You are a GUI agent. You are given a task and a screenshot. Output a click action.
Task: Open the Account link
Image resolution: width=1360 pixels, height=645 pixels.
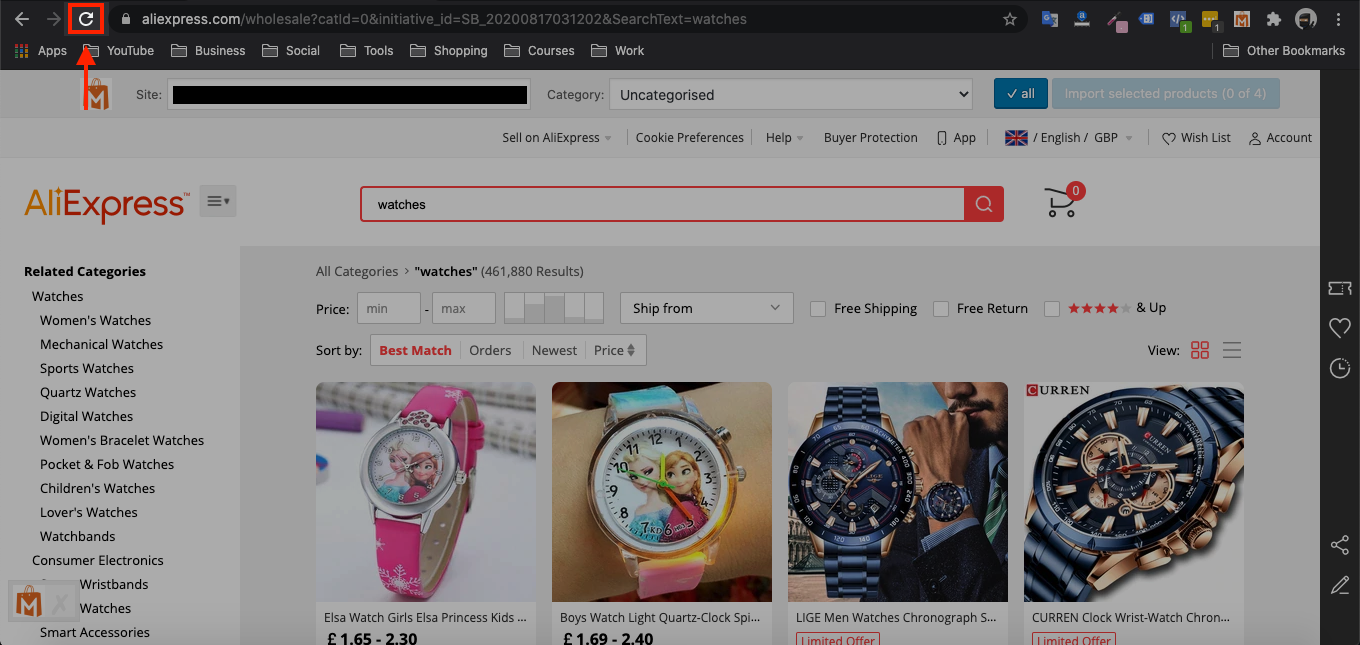[1280, 138]
